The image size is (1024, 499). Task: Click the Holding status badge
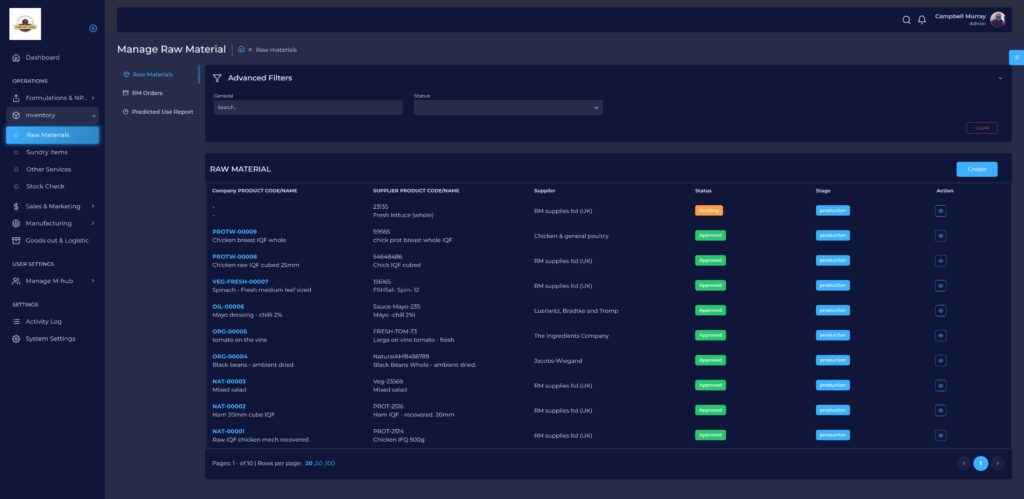[708, 210]
